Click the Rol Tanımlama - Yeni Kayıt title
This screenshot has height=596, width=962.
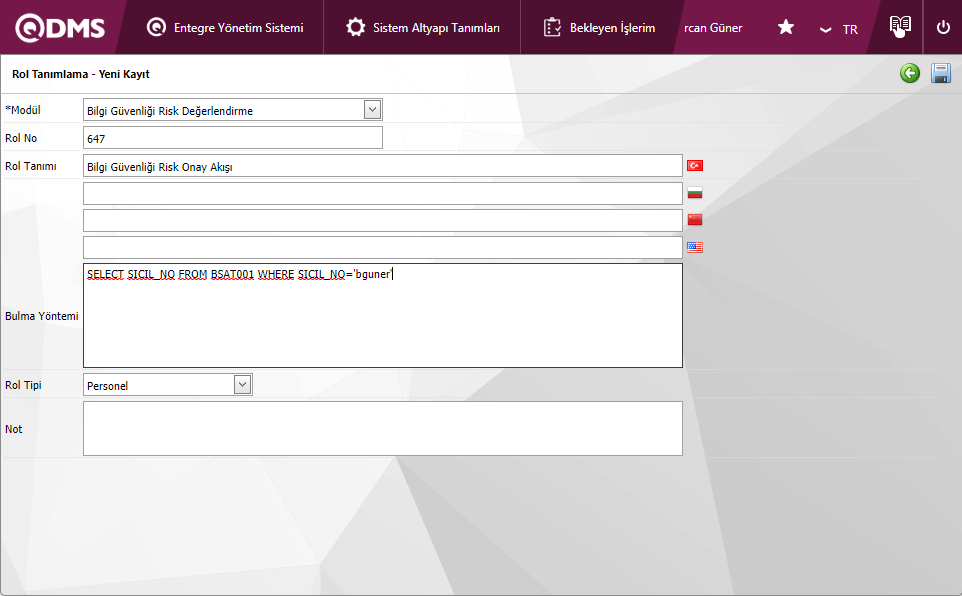(80, 74)
